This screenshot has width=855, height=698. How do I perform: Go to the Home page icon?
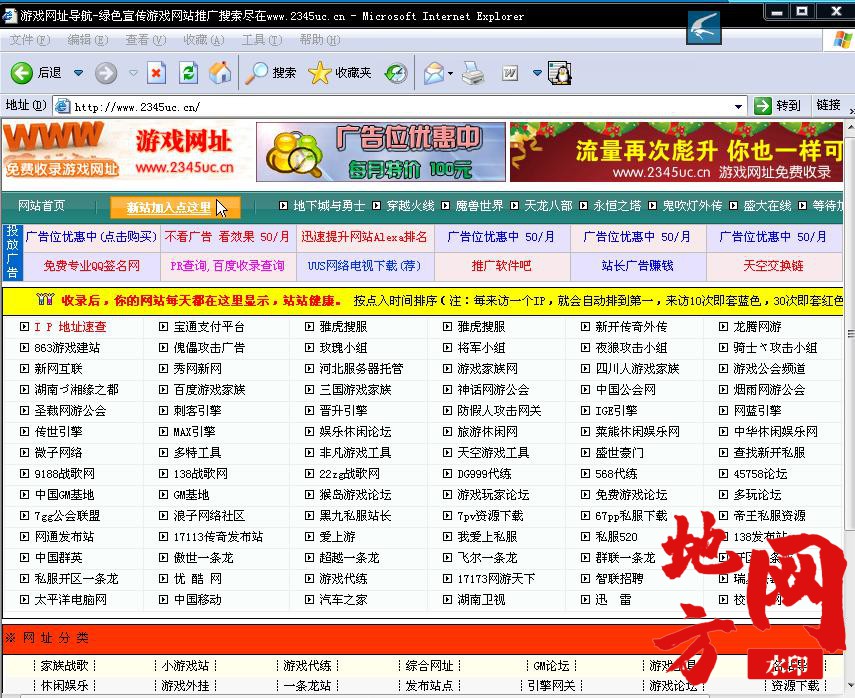coord(220,73)
